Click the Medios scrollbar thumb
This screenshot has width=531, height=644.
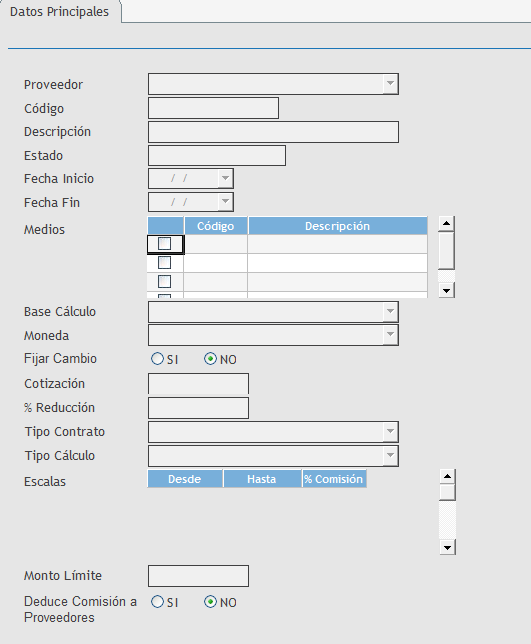pyautogui.click(x=446, y=251)
